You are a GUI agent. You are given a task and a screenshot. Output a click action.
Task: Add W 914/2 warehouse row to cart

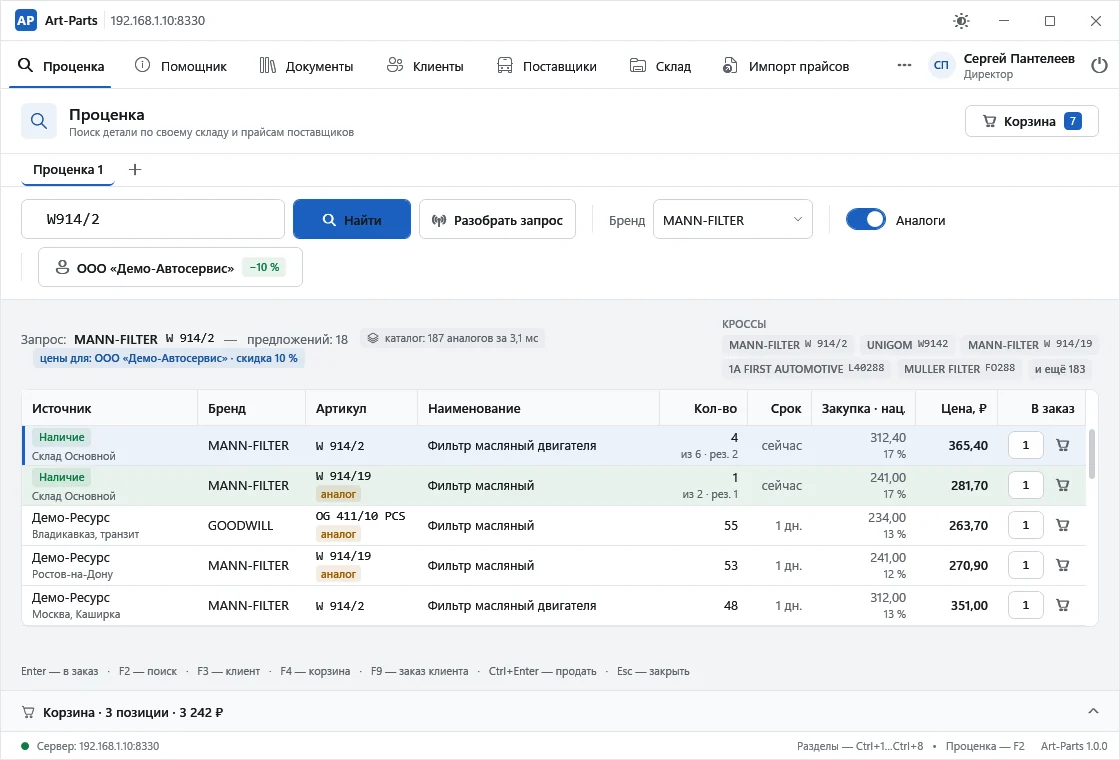pyautogui.click(x=1063, y=445)
